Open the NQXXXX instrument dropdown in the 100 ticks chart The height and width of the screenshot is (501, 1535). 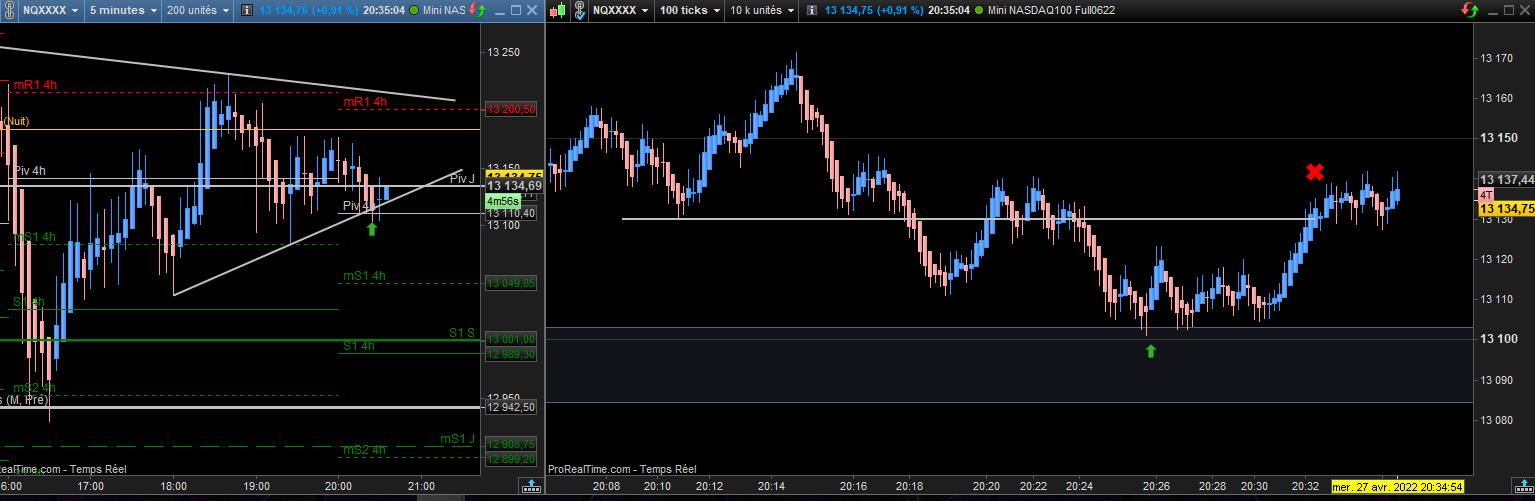tap(620, 10)
